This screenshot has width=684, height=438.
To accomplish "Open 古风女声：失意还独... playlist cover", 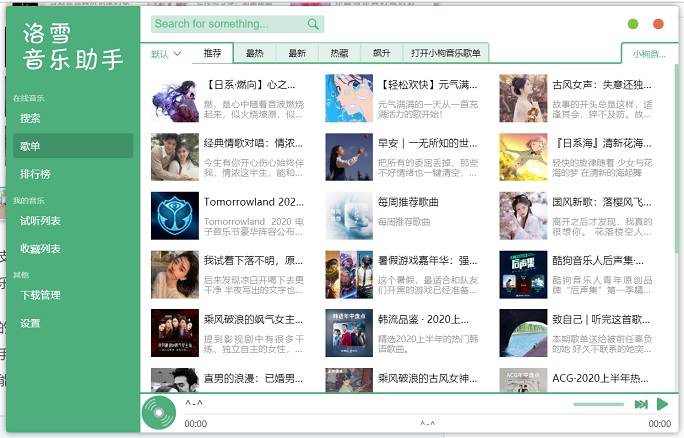I will coord(523,98).
